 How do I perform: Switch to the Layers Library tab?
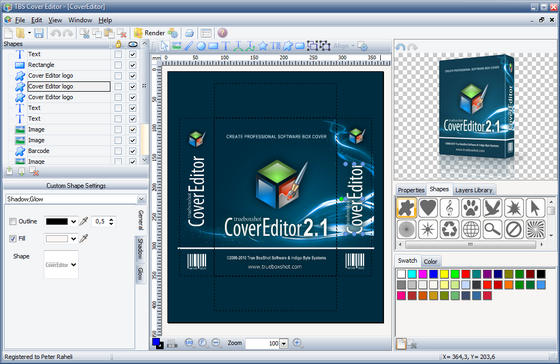(x=474, y=190)
